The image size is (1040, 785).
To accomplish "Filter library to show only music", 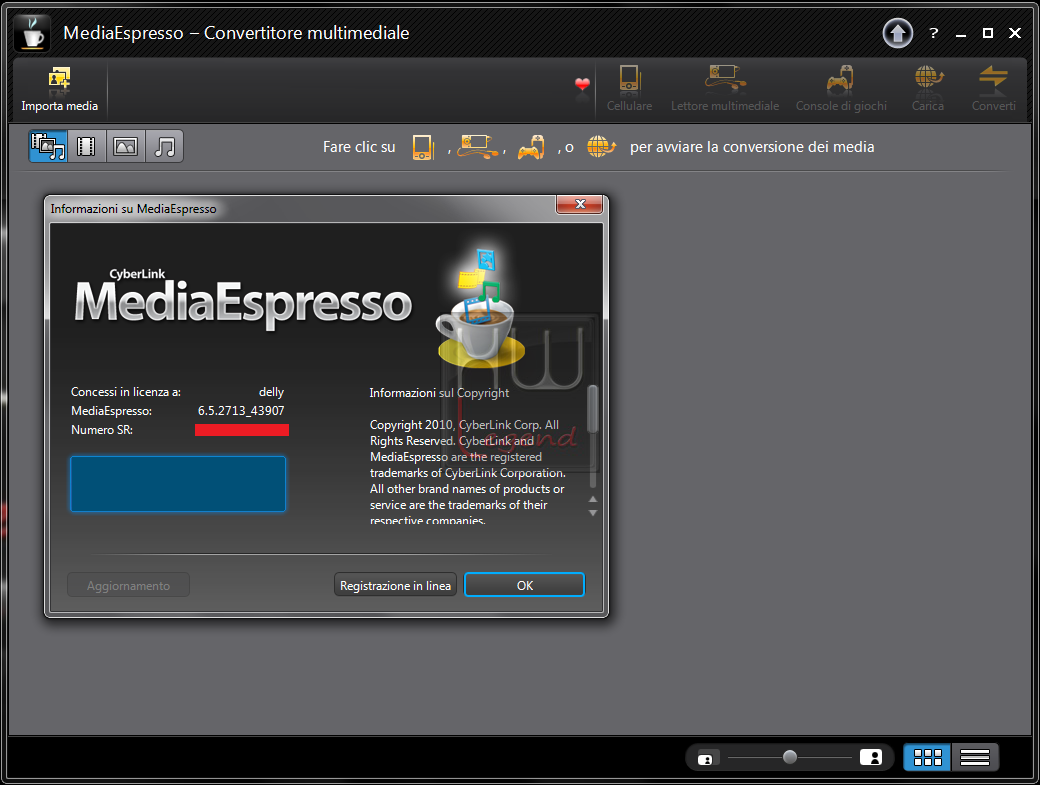I will [x=164, y=146].
